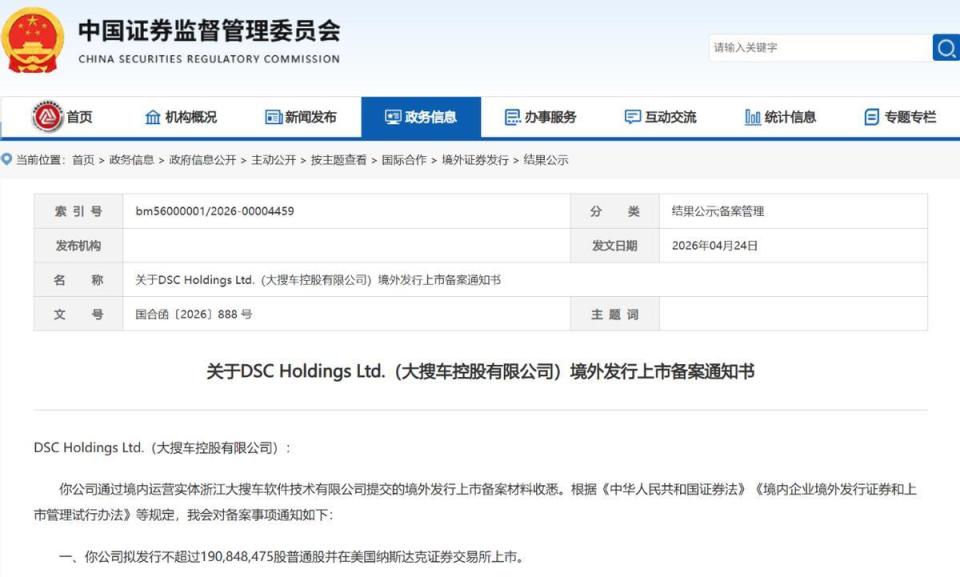Click the form icon beside 办事服务
The height and width of the screenshot is (577, 960).
coord(512,117)
